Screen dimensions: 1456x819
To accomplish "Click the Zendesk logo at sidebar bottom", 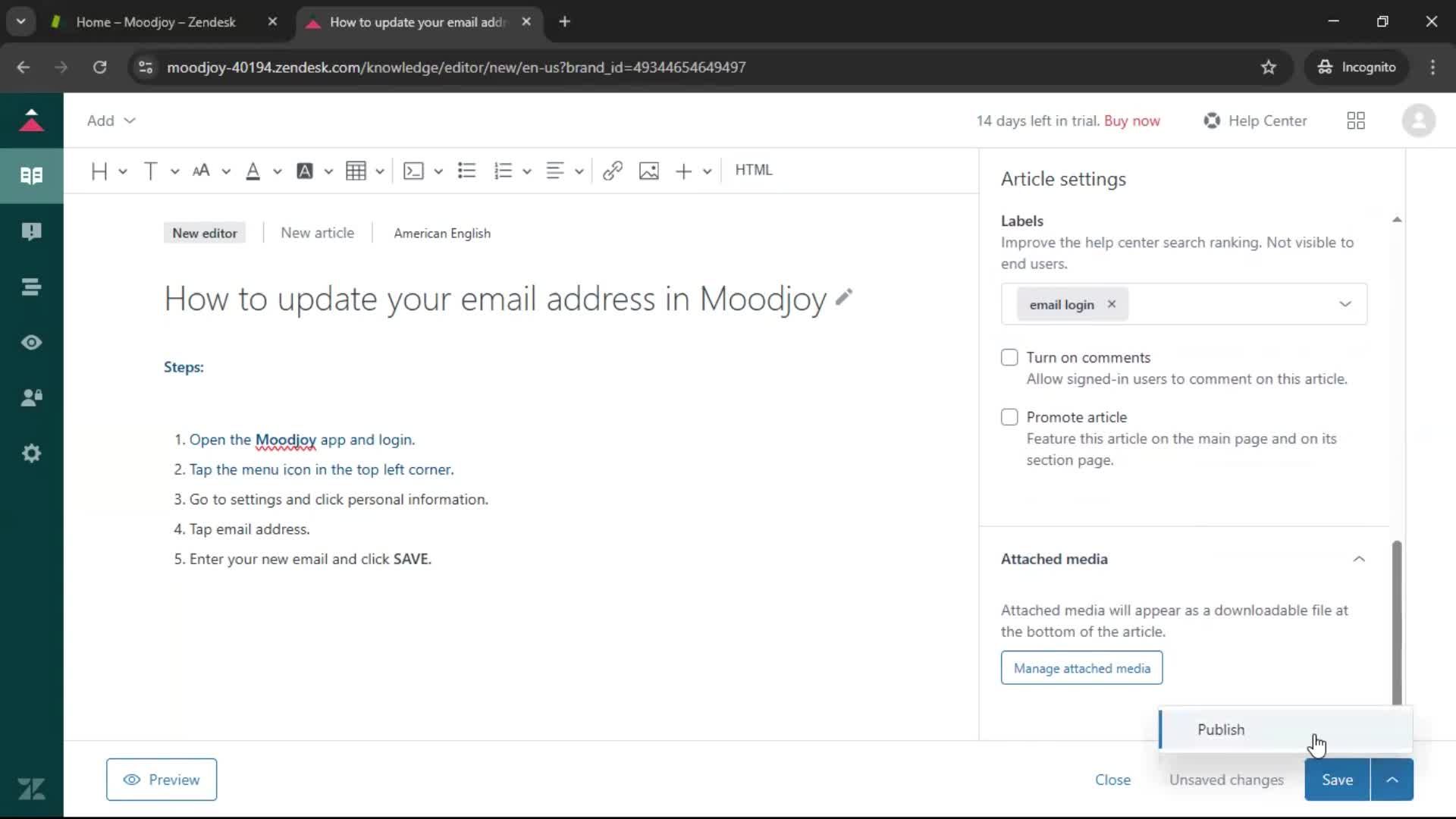I will (x=31, y=789).
